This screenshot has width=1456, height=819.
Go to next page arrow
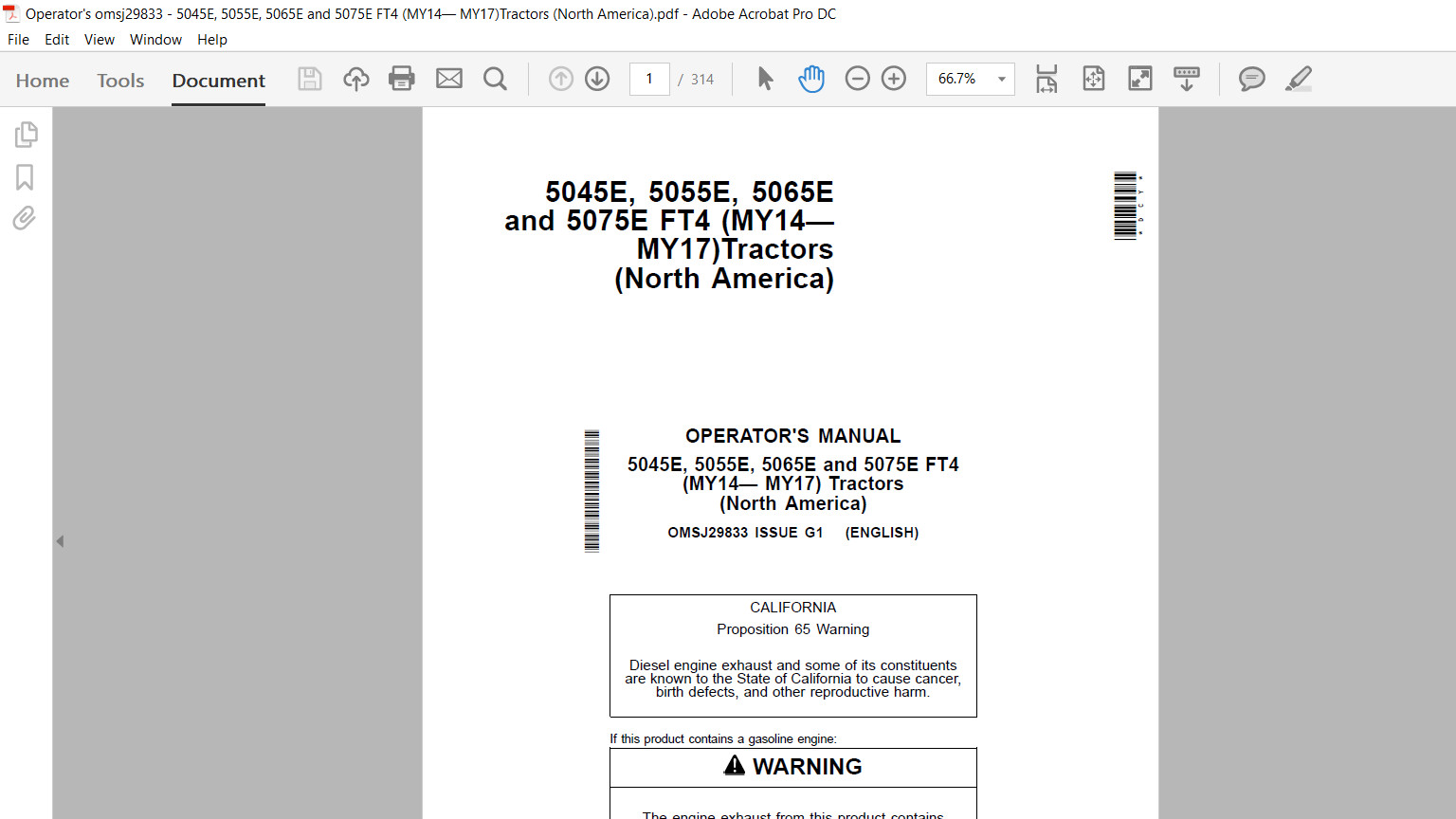[x=597, y=79]
